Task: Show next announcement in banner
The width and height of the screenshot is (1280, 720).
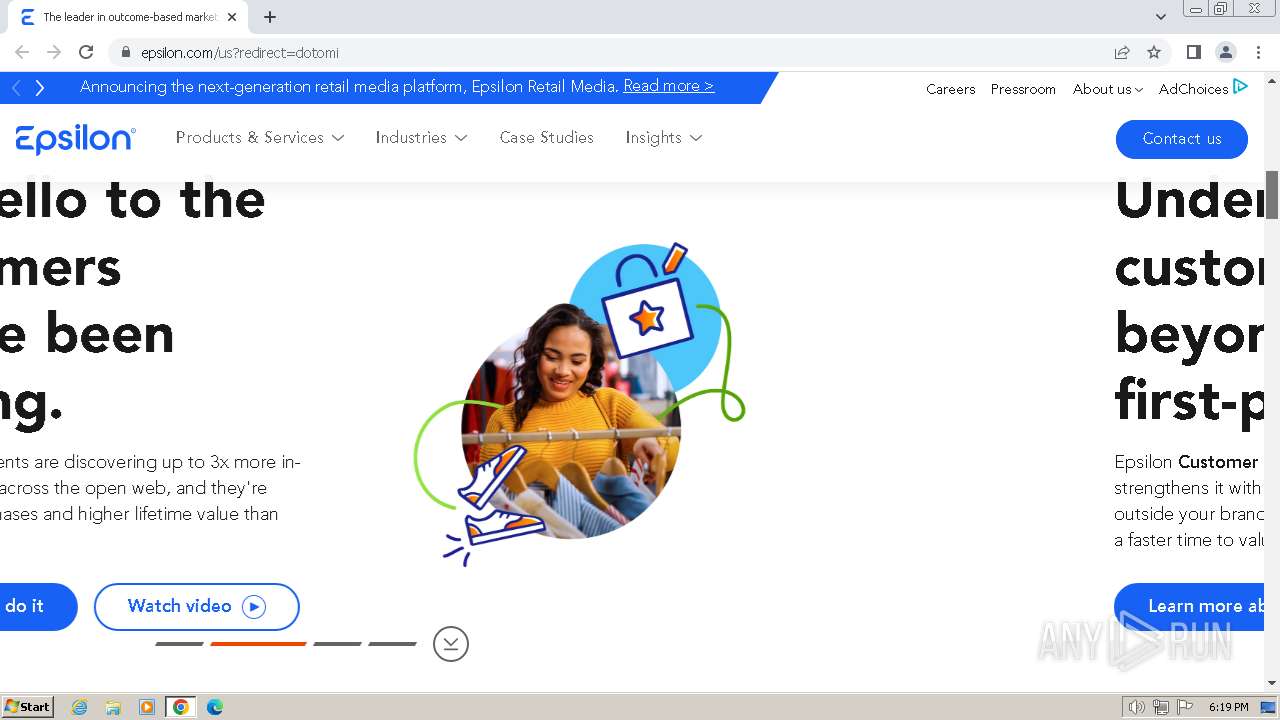Action: pyautogui.click(x=40, y=88)
